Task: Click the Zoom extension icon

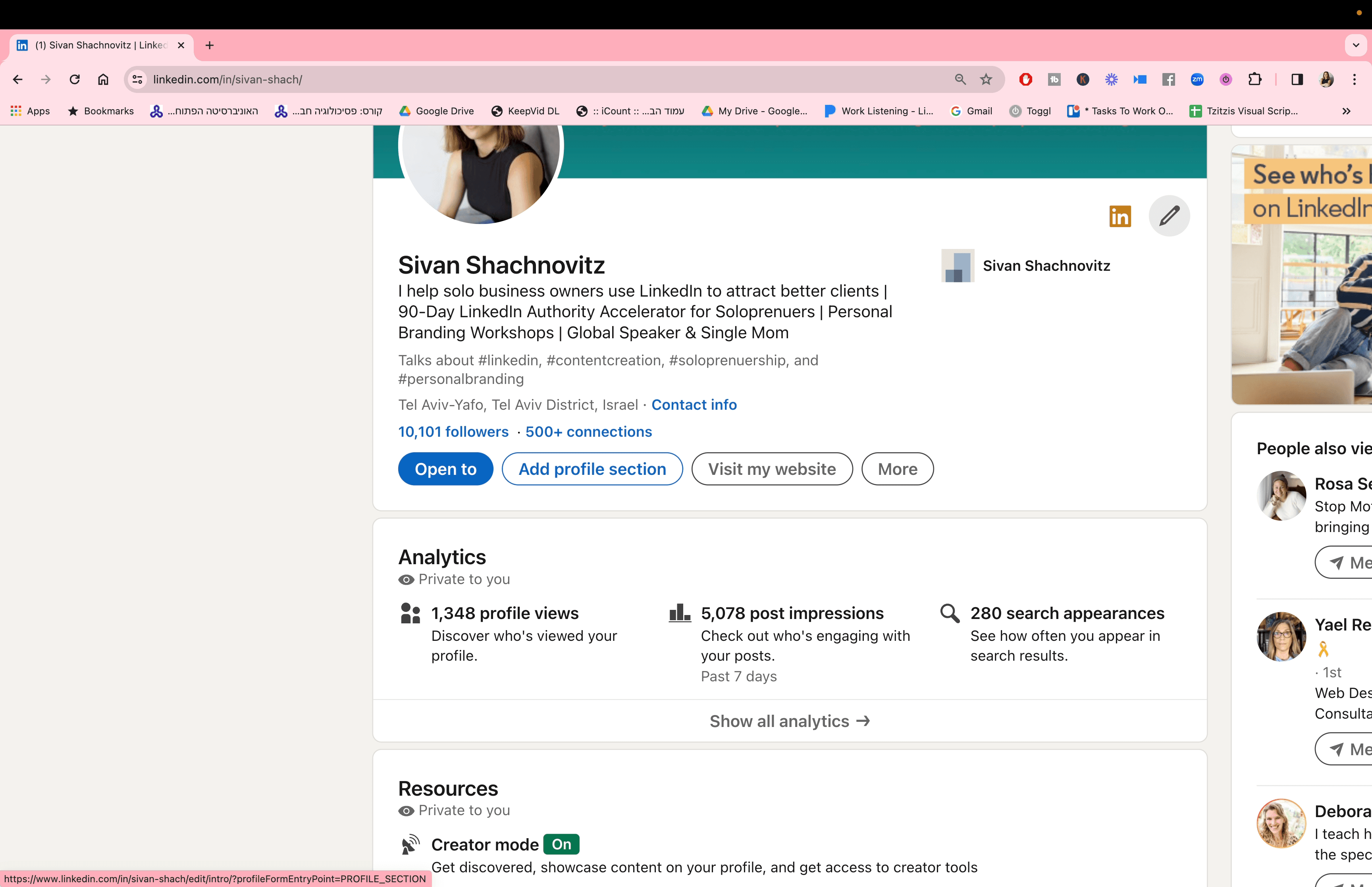Action: tap(1197, 79)
